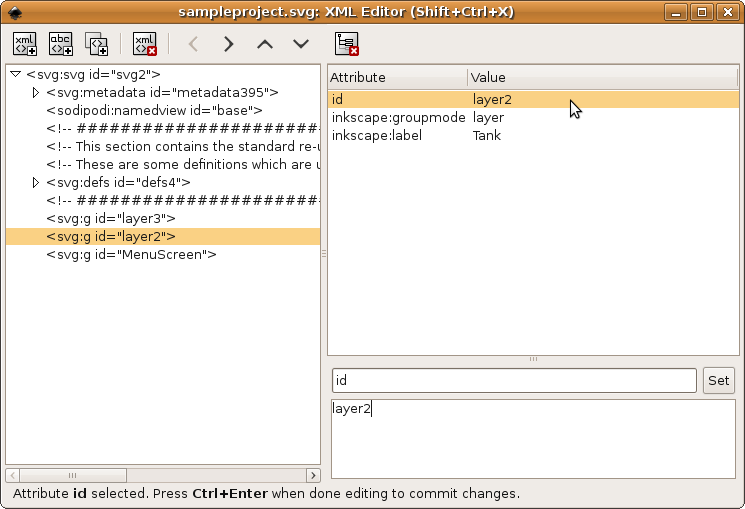Select the sodipodi:namedview id="base" node
Image resolution: width=745 pixels, height=509 pixels.
154,110
